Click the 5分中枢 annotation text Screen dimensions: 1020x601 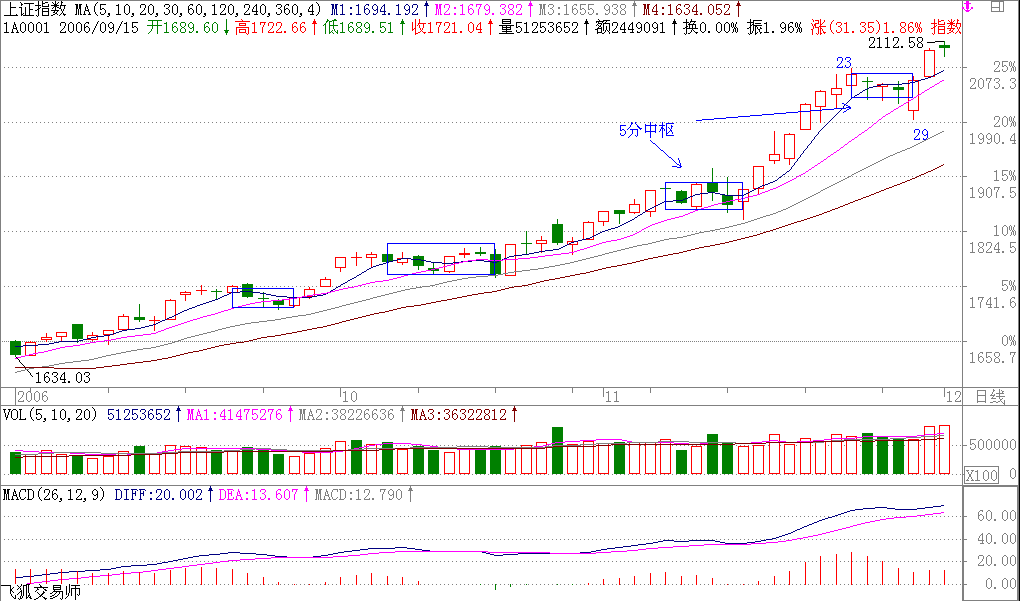point(646,130)
